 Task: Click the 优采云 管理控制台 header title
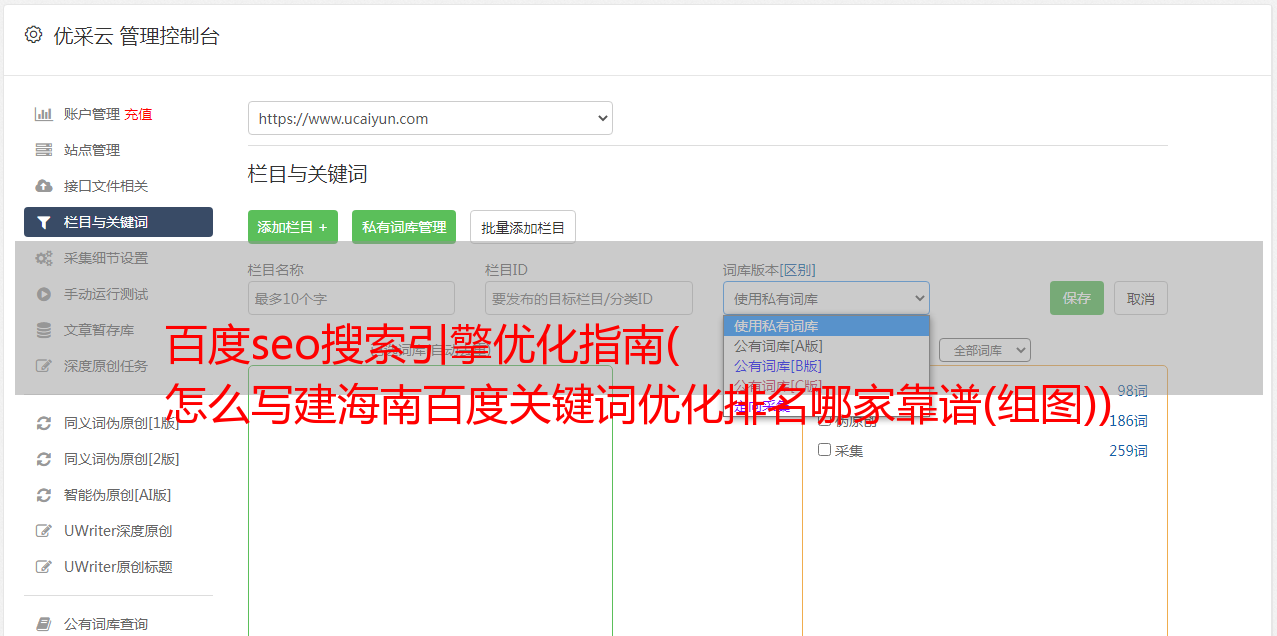136,36
